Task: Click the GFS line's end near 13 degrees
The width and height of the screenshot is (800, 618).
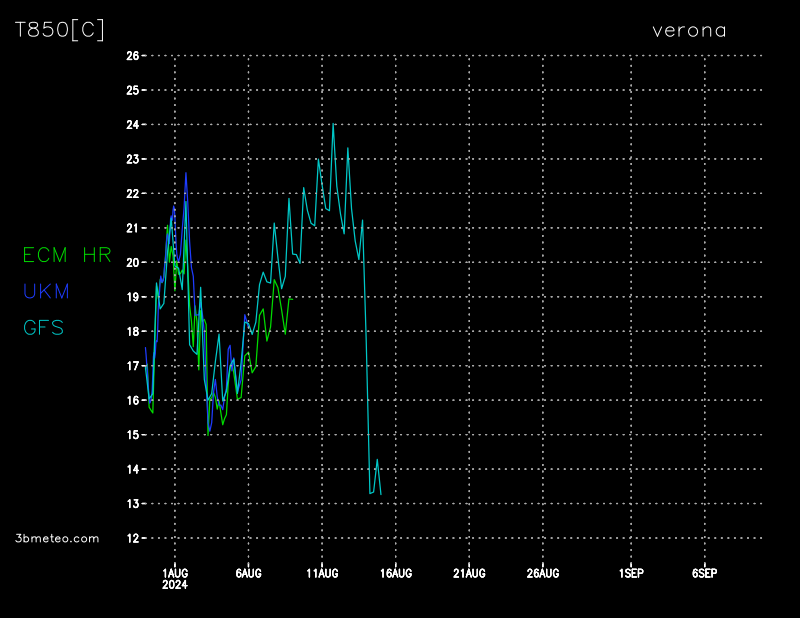Action: pyautogui.click(x=381, y=494)
